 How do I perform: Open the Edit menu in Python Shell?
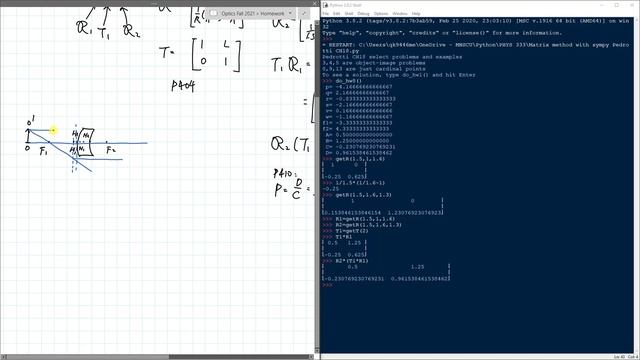click(336, 13)
